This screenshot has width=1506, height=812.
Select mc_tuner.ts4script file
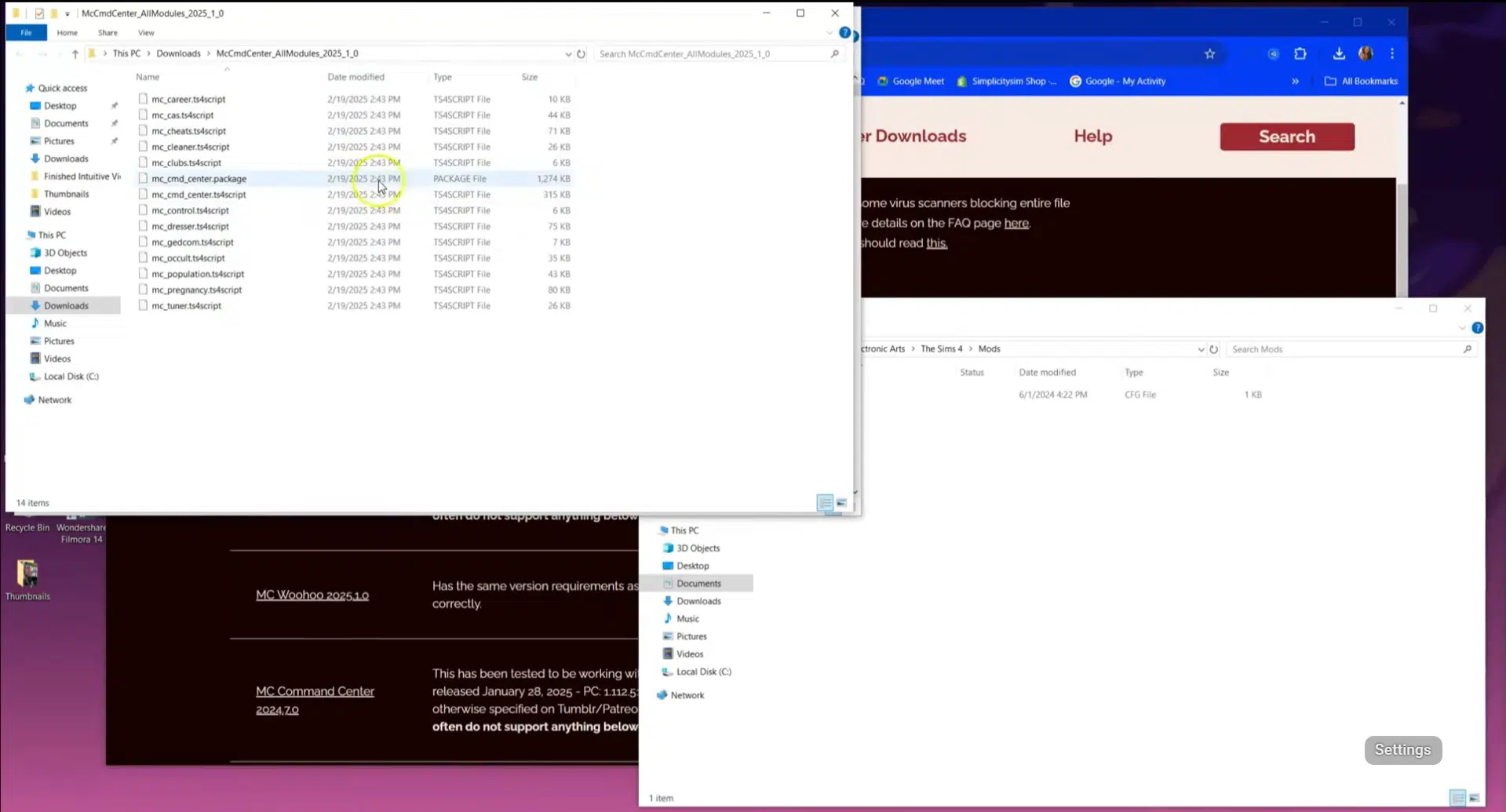pyautogui.click(x=186, y=305)
